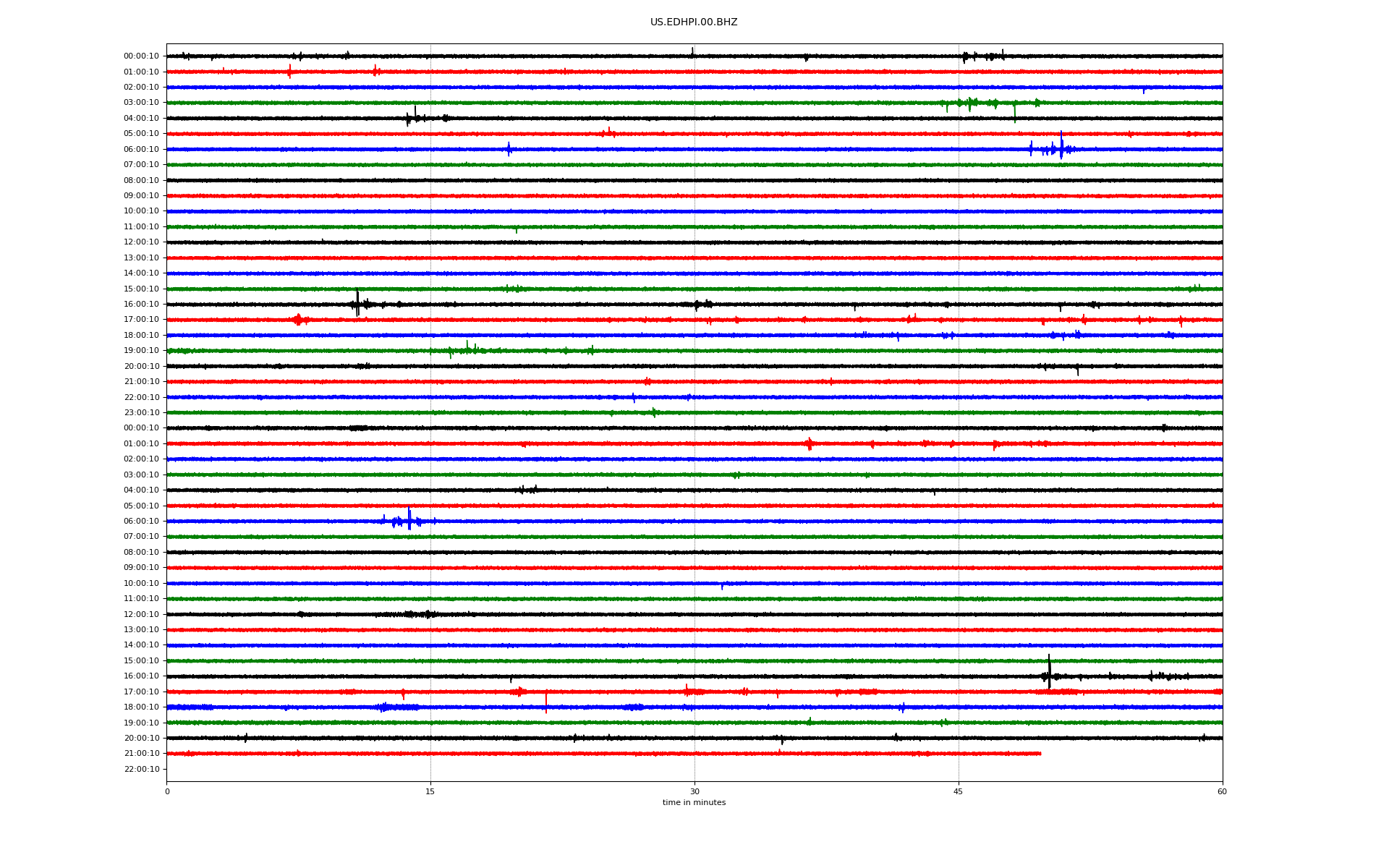Image resolution: width=1389 pixels, height=868 pixels.
Task: Click the 23:00:10 row time label
Action: pyautogui.click(x=141, y=413)
